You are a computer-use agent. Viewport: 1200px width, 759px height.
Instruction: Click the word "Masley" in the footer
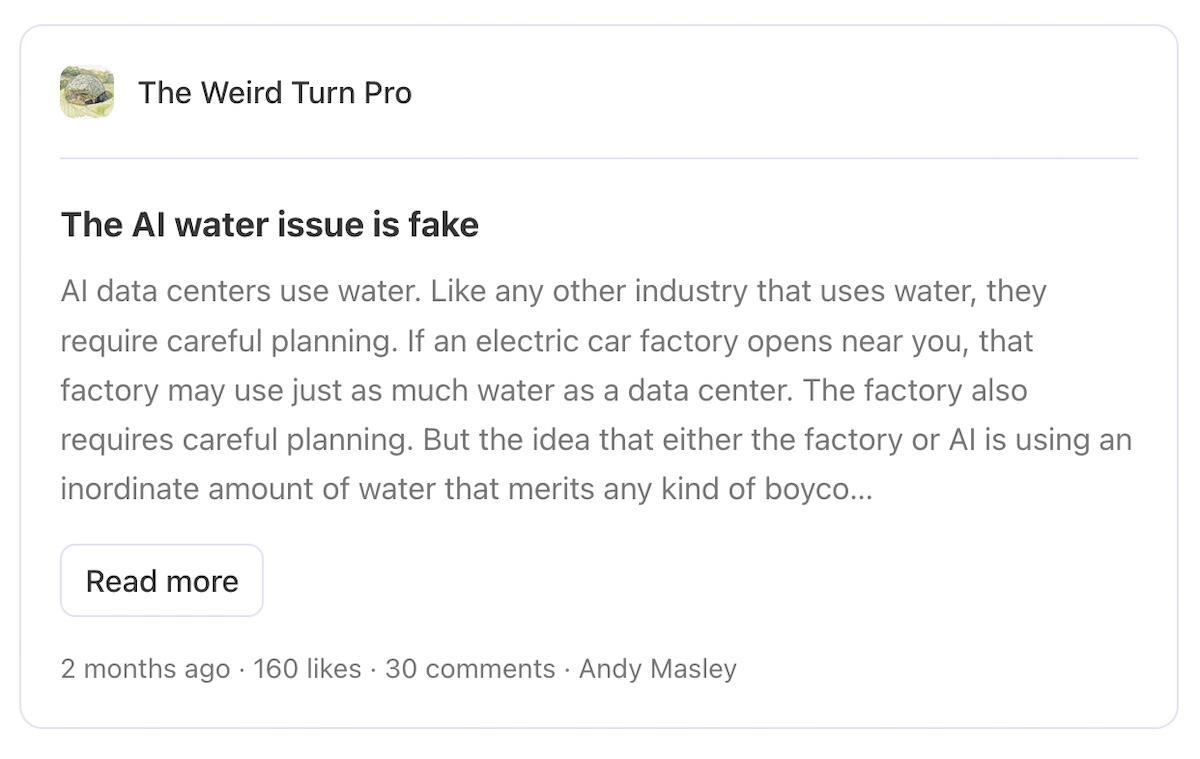point(691,669)
